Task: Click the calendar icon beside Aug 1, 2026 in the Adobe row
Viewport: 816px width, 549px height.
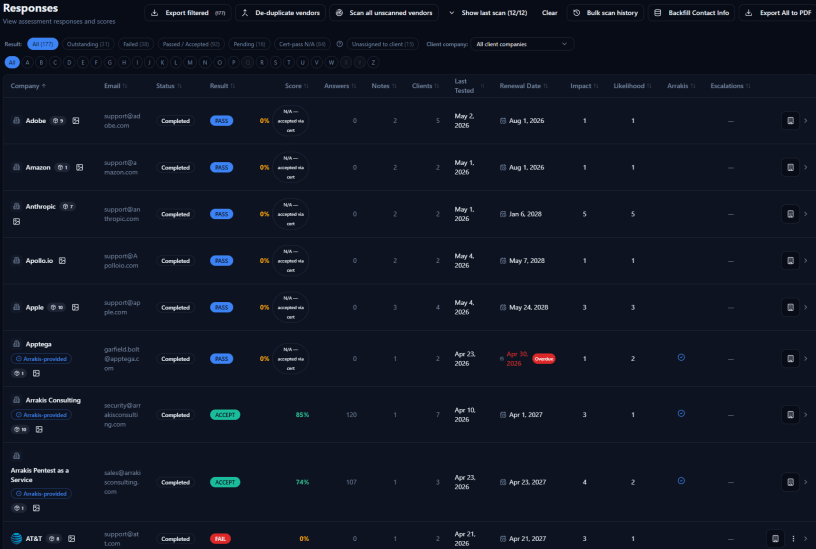Action: pos(503,121)
